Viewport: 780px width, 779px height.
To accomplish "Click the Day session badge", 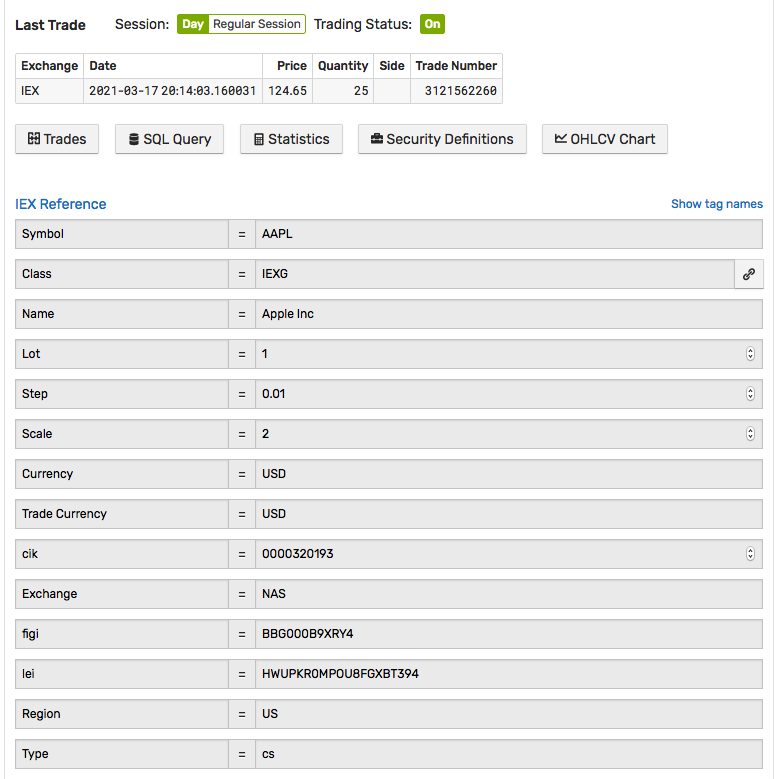I will pyautogui.click(x=193, y=24).
